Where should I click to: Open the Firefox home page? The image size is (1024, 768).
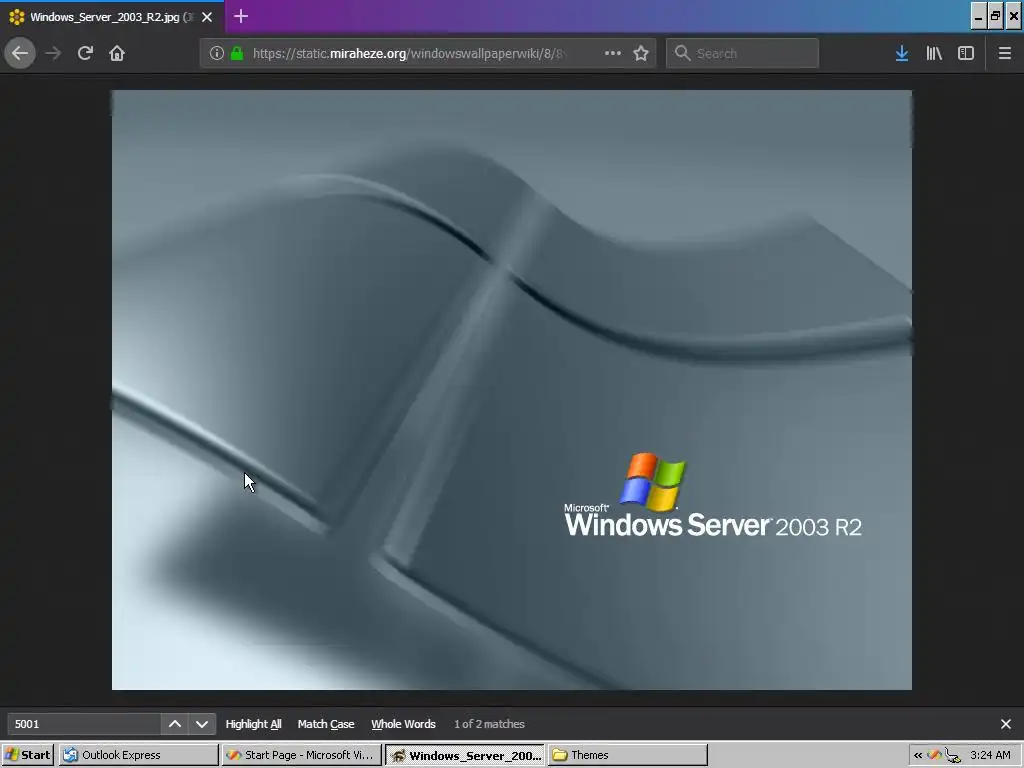[117, 53]
